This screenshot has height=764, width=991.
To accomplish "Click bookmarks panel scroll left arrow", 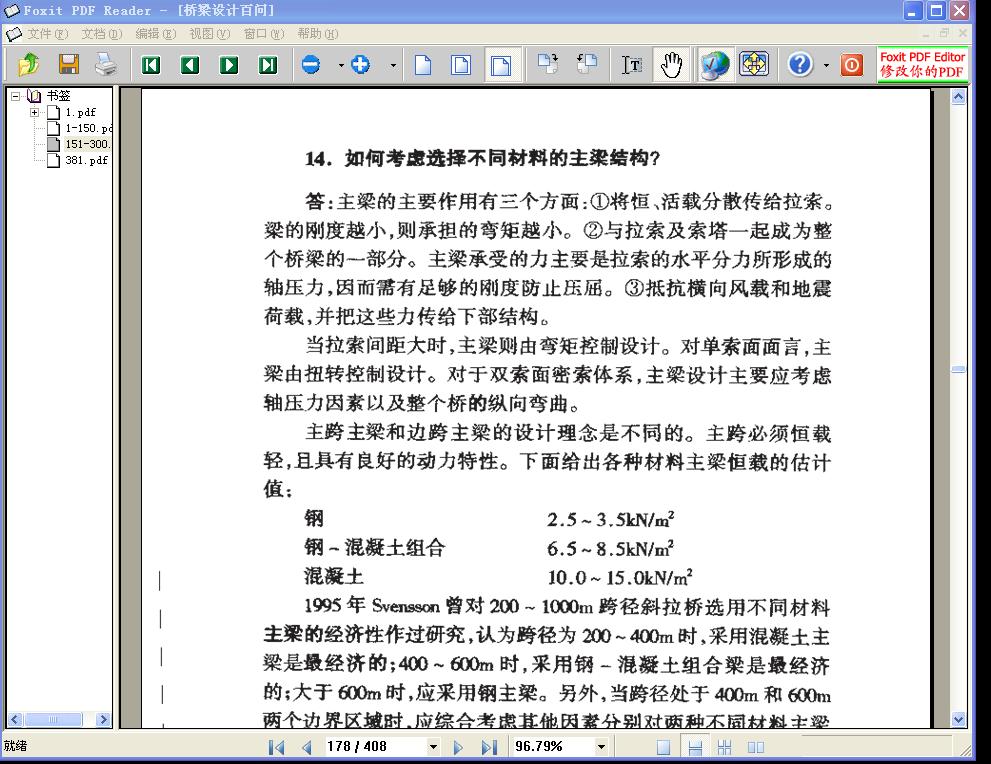I will [15, 720].
